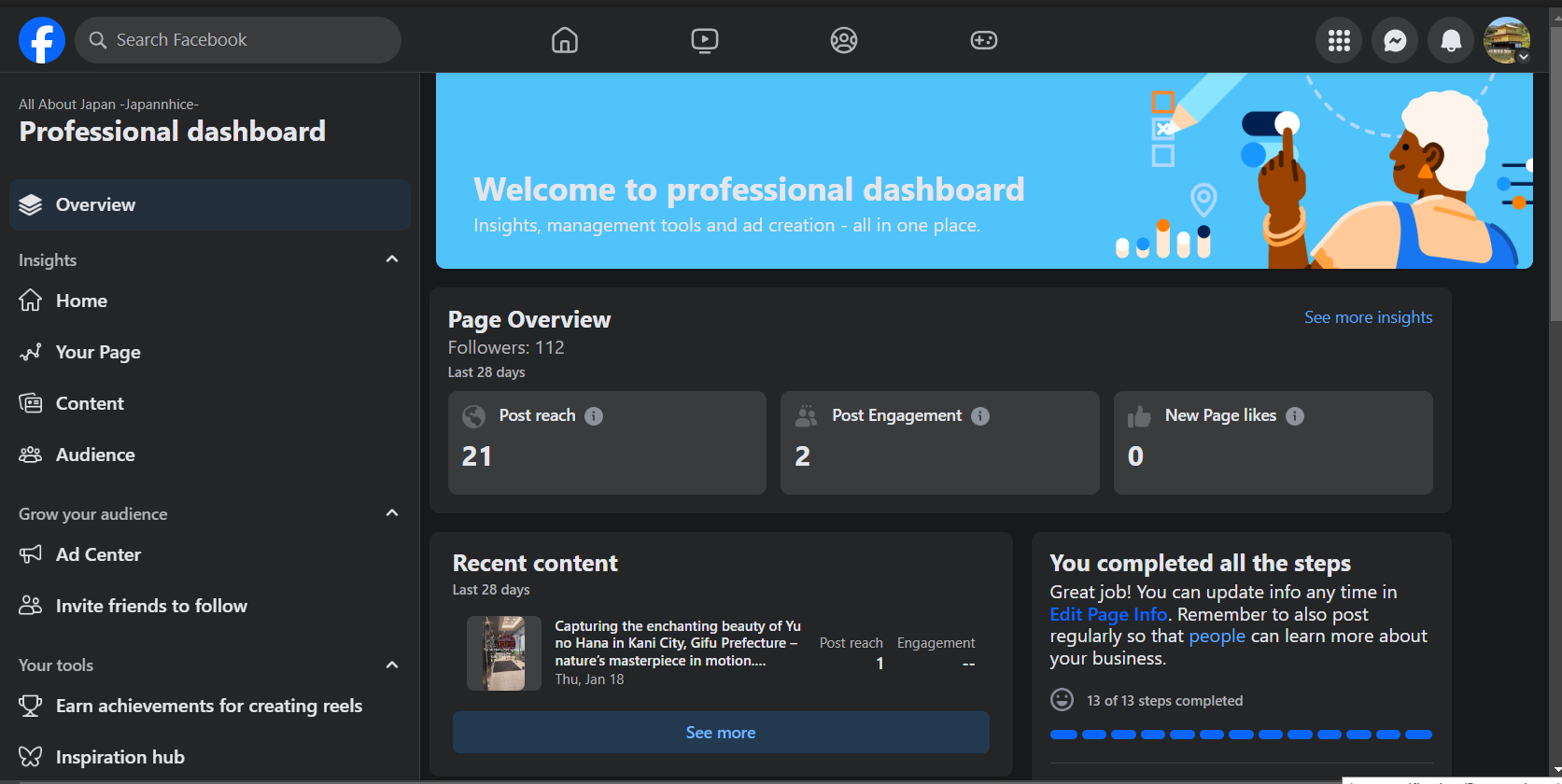Open the Audience section

(210, 455)
